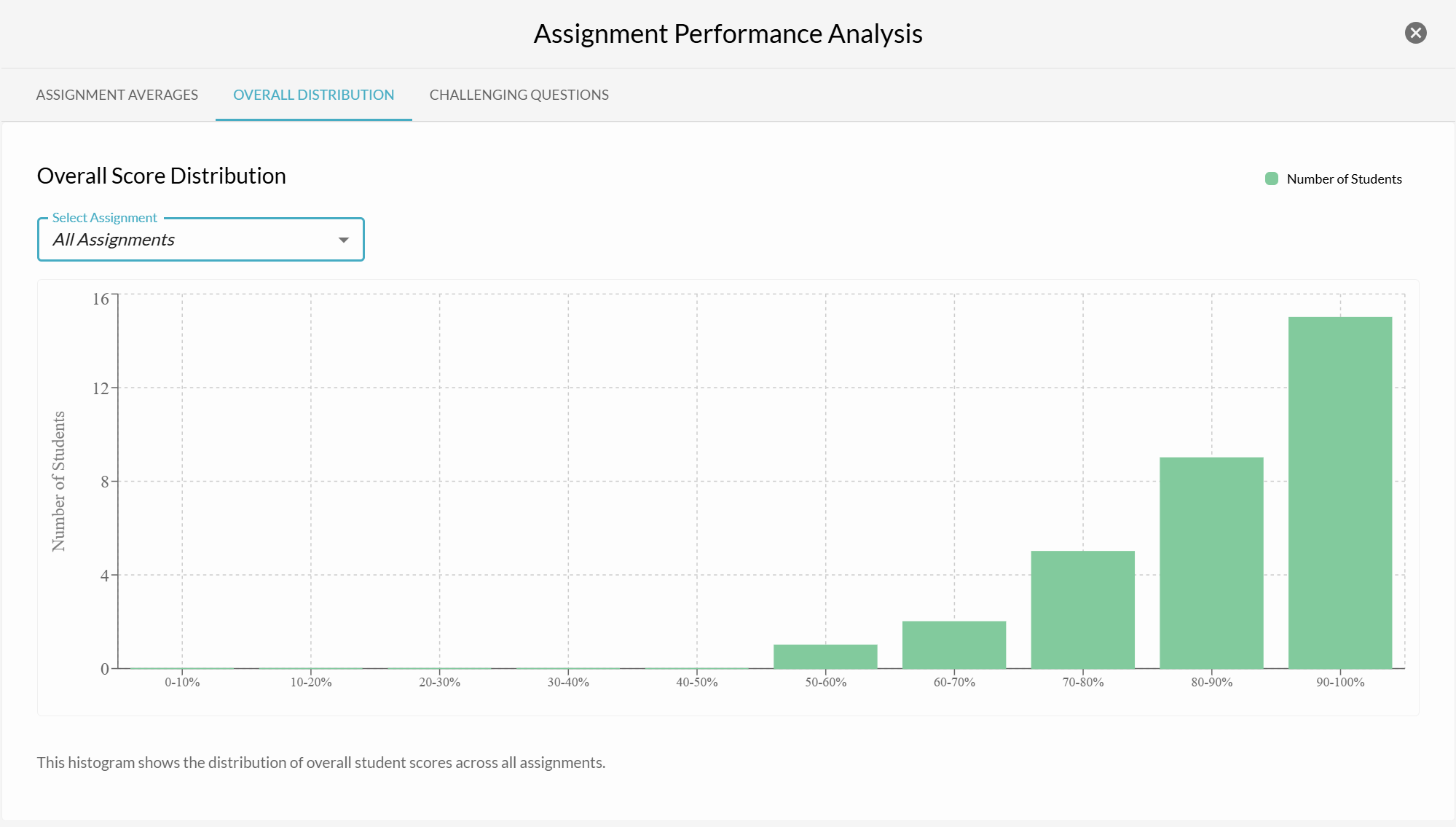Click the Number of Students legend label

[x=1344, y=179]
